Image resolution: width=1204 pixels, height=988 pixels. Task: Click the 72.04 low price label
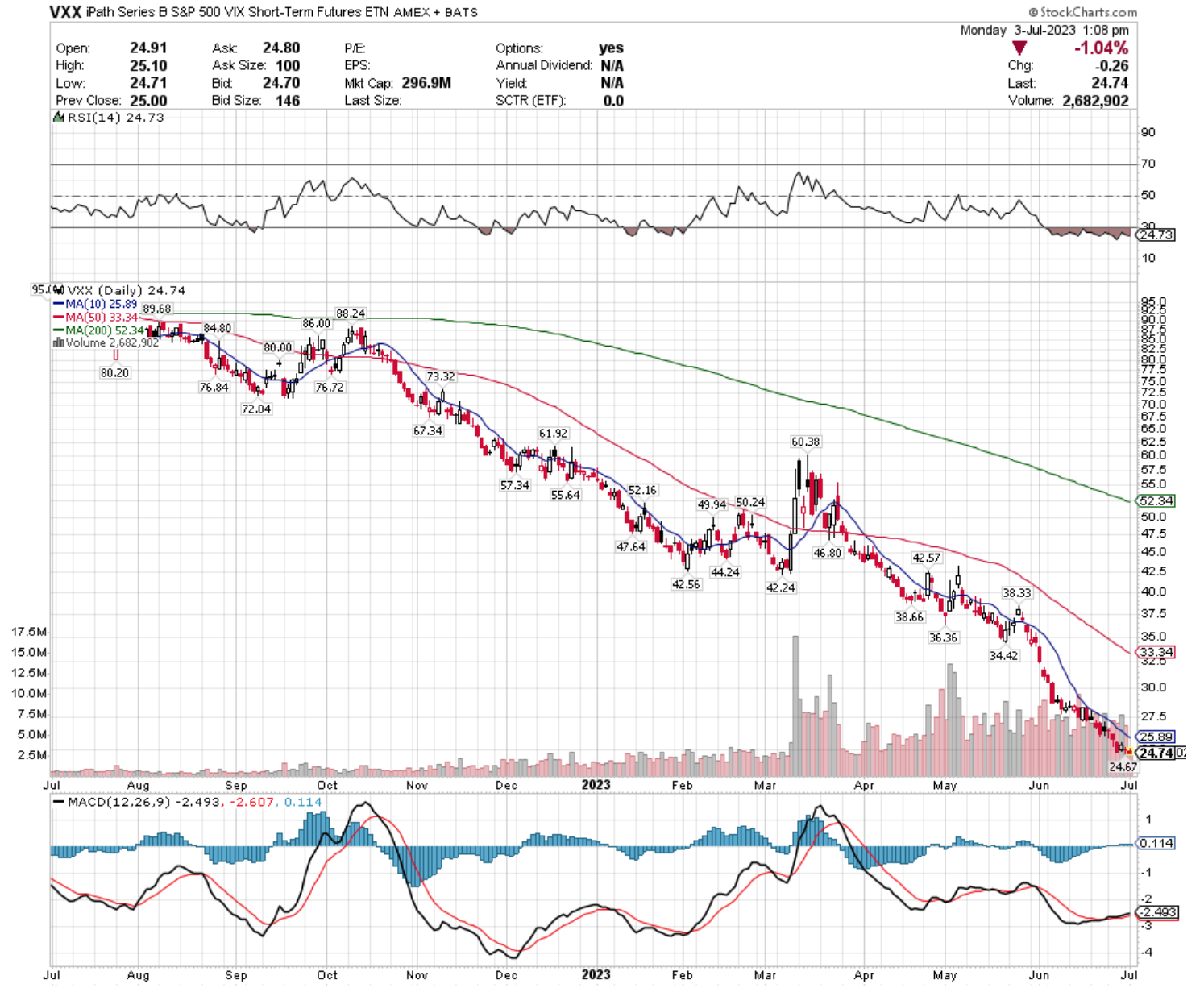tap(256, 409)
